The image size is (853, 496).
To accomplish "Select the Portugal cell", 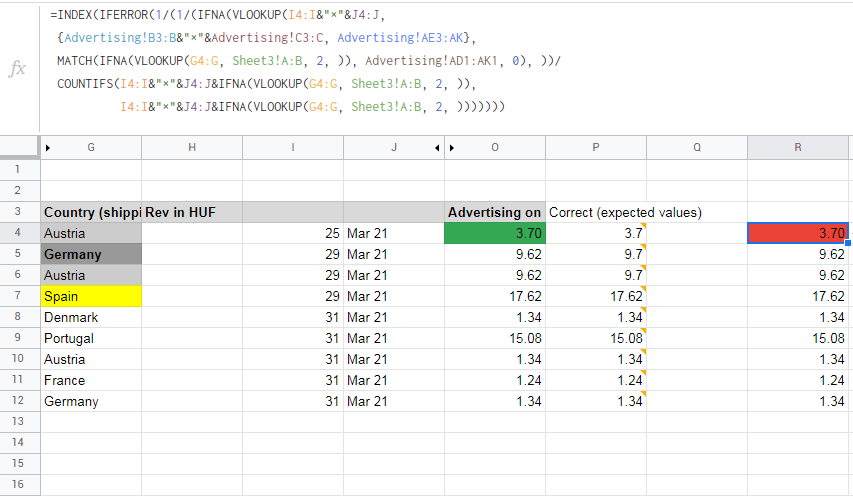I will [91, 338].
